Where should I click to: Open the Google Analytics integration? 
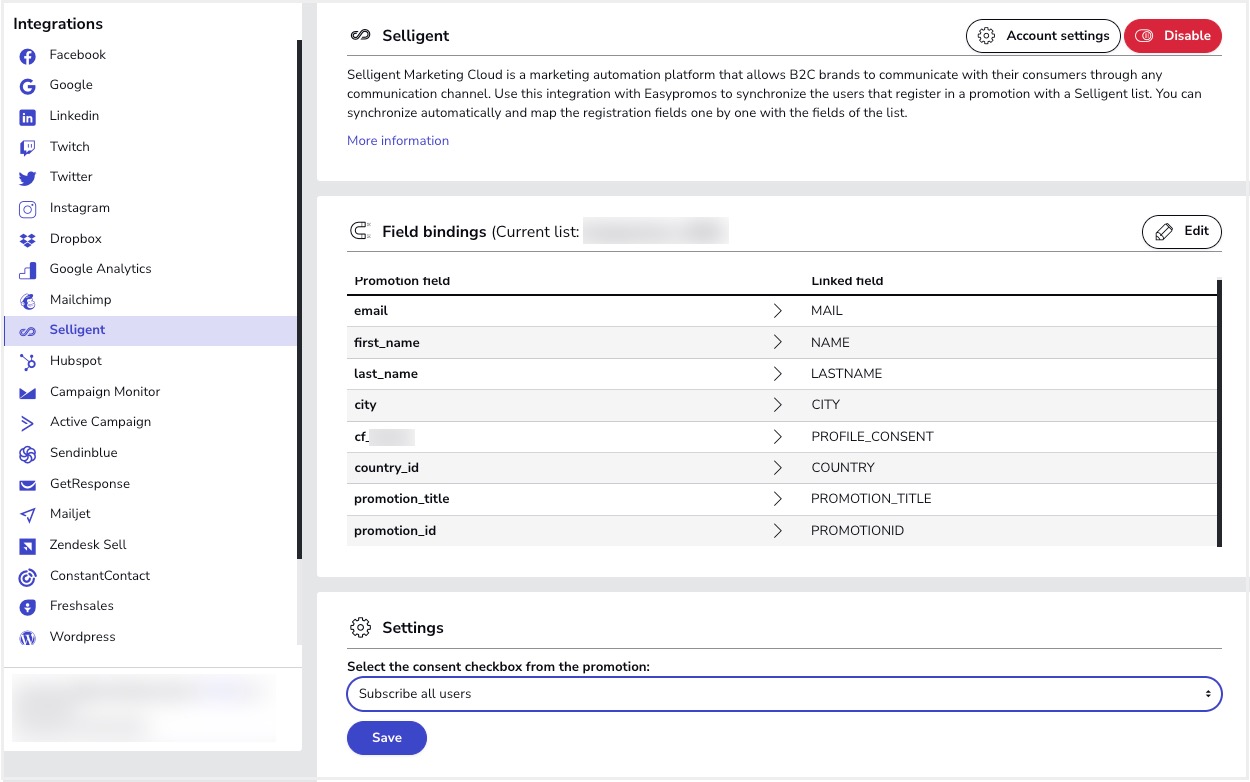coord(101,269)
